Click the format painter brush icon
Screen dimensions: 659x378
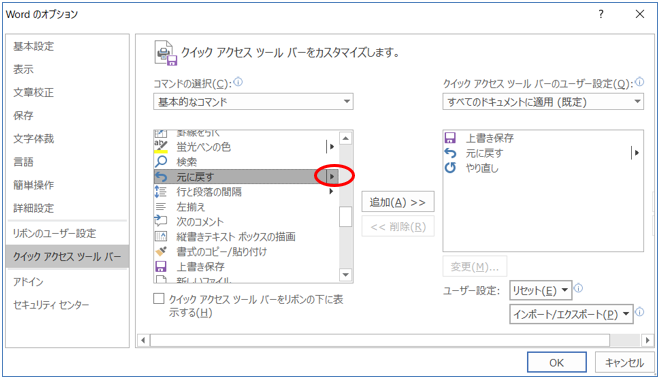click(x=161, y=251)
